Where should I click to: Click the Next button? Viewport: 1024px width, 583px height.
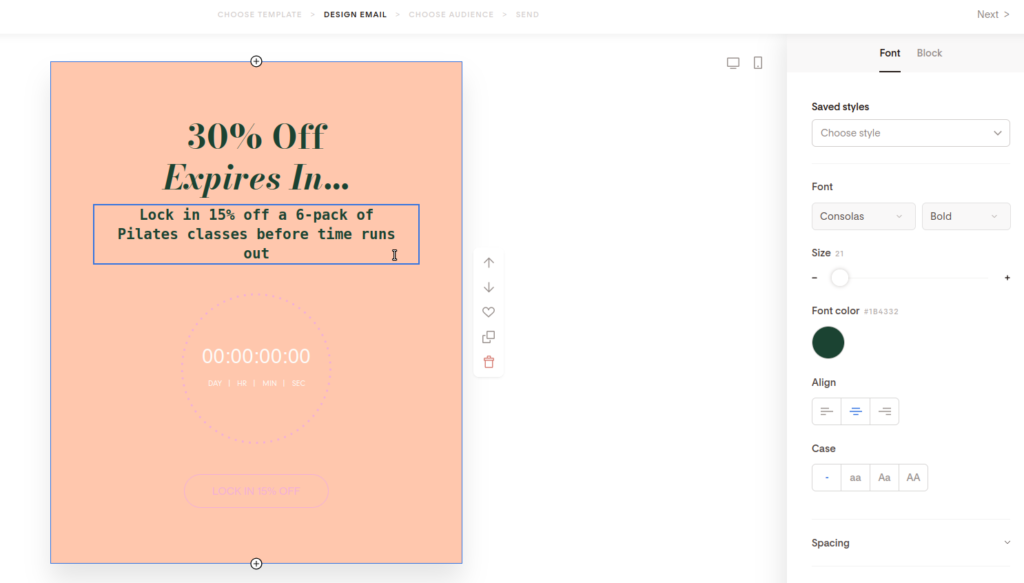pyautogui.click(x=993, y=14)
